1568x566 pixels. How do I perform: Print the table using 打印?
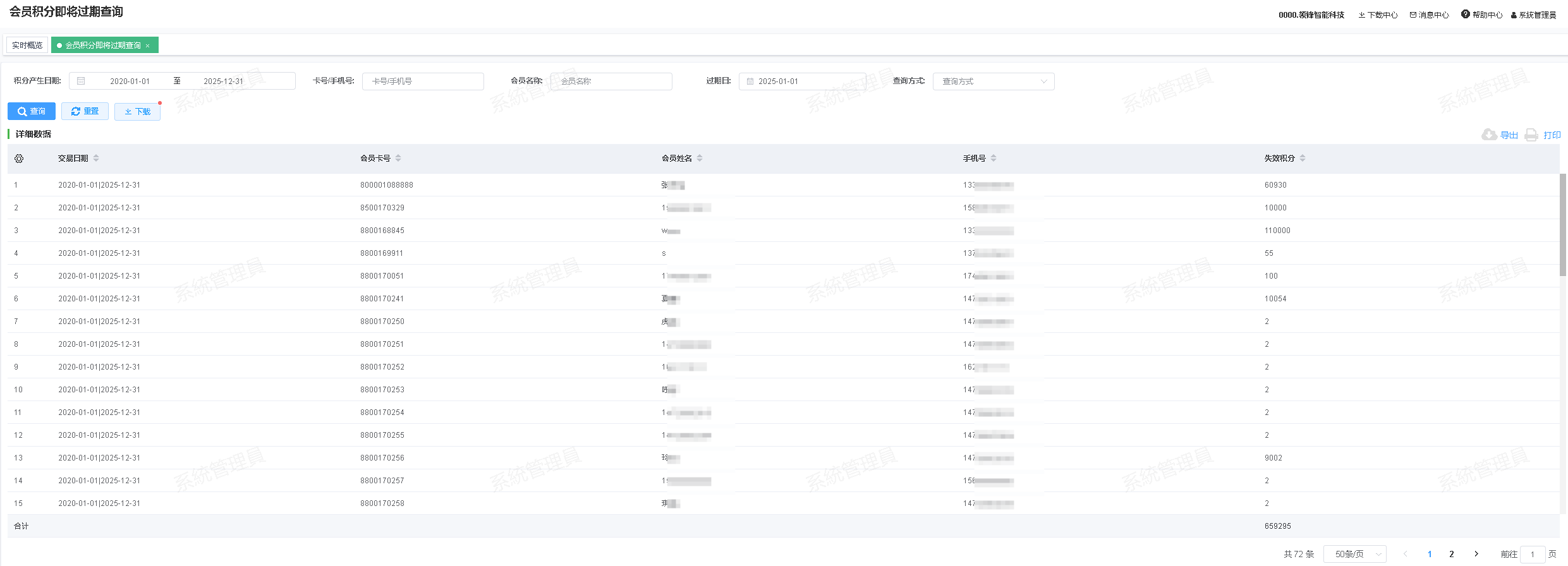[x=1543, y=135]
